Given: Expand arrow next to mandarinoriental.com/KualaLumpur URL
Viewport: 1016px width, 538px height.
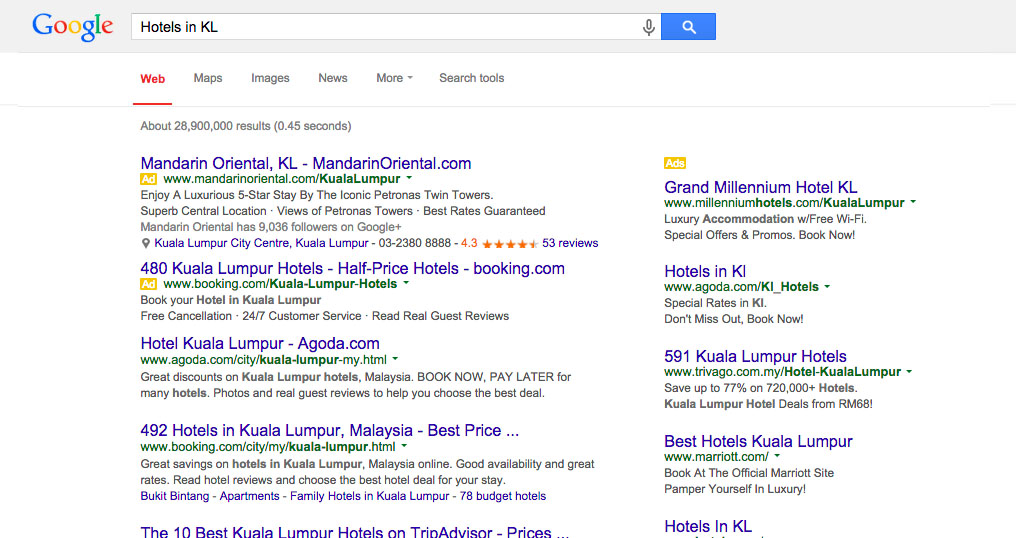Looking at the screenshot, I should [x=409, y=178].
